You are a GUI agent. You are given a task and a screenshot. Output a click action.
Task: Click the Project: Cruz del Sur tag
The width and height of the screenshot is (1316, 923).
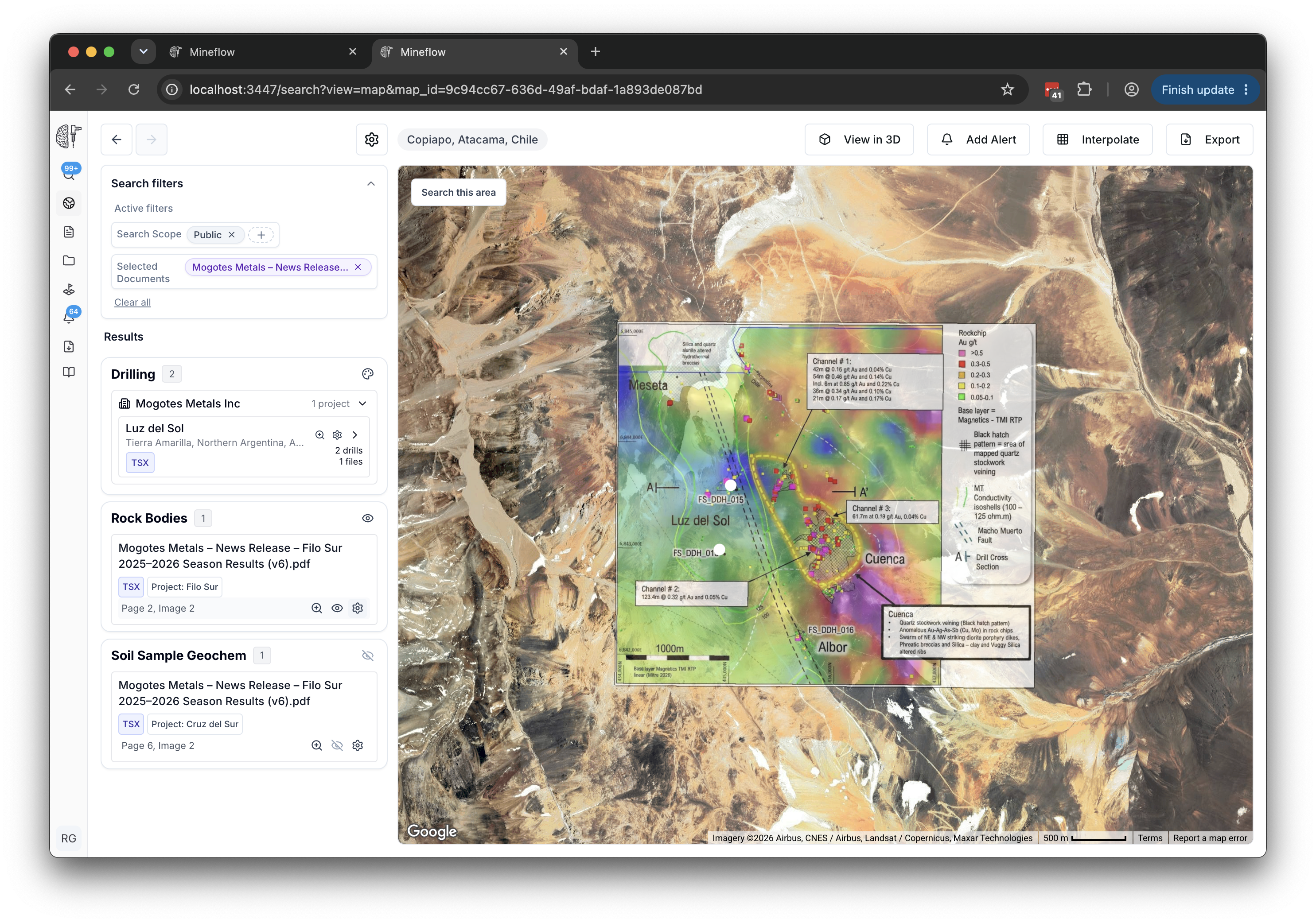point(195,725)
